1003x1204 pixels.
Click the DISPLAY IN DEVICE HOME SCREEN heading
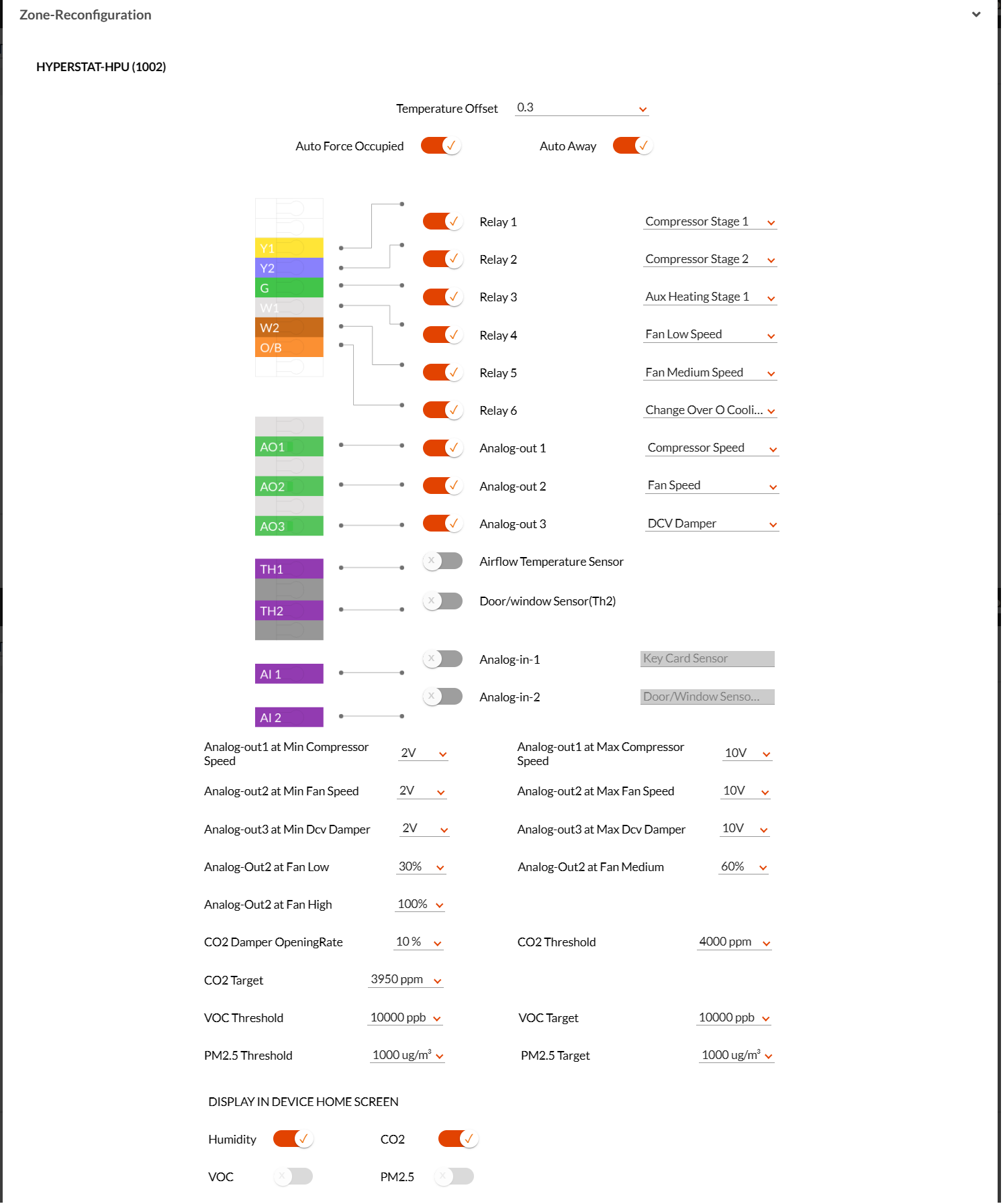[303, 1101]
